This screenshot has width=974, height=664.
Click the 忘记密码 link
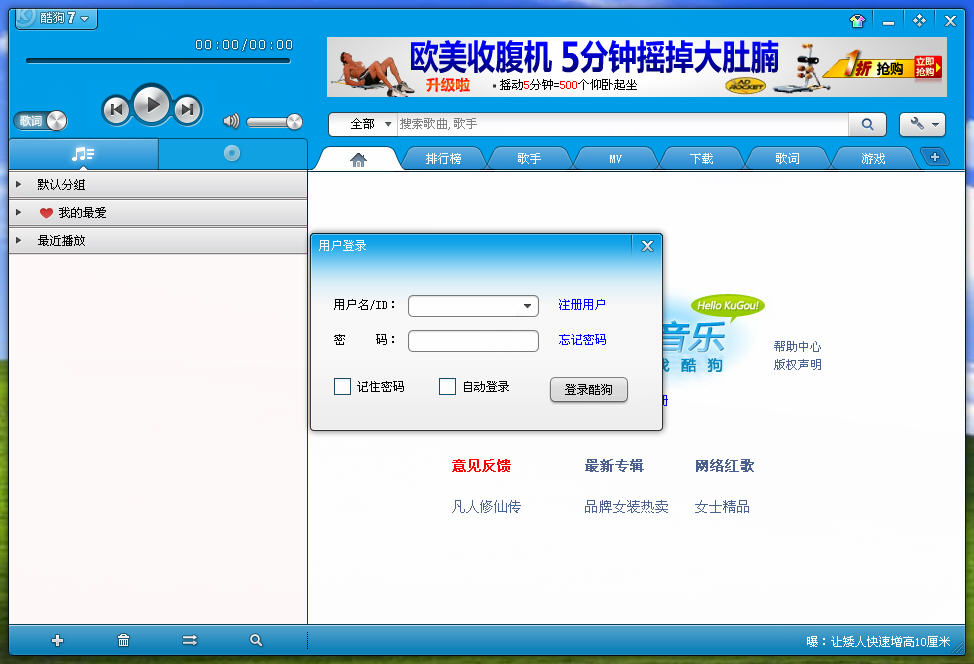(582, 340)
